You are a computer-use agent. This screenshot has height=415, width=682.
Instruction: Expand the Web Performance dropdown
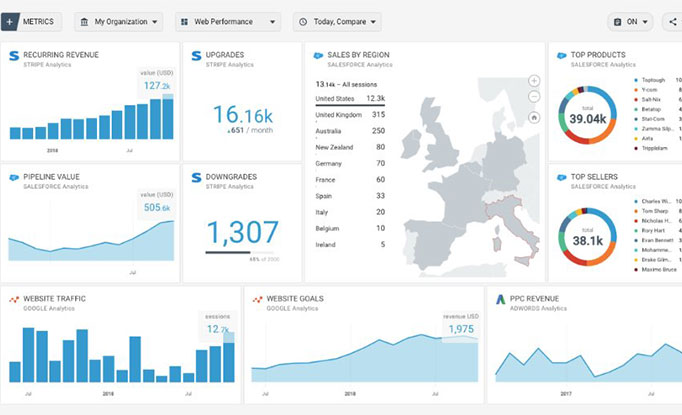pyautogui.click(x=229, y=21)
